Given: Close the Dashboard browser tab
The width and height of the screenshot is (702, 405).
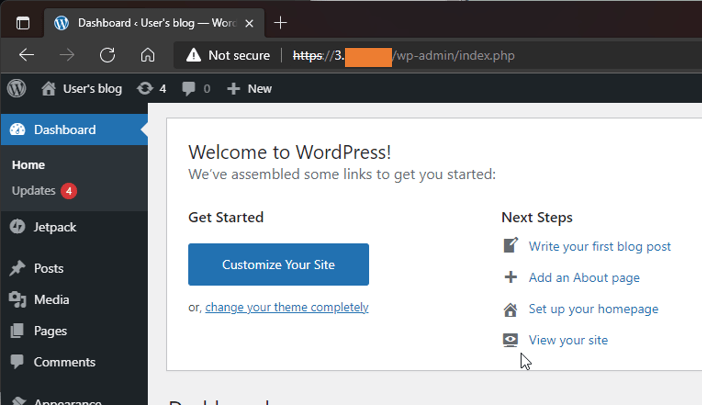Looking at the screenshot, I should tap(249, 23).
